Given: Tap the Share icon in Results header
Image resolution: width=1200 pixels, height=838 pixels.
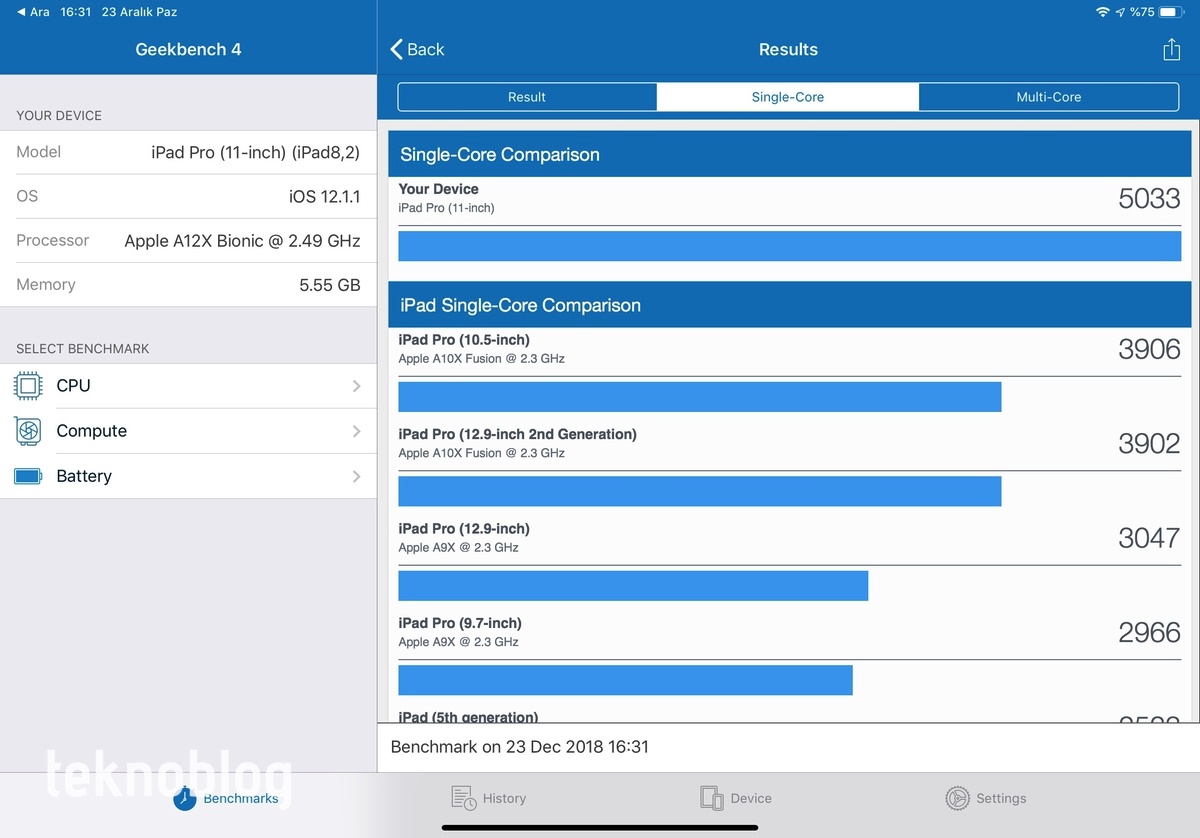Looking at the screenshot, I should [x=1171, y=50].
